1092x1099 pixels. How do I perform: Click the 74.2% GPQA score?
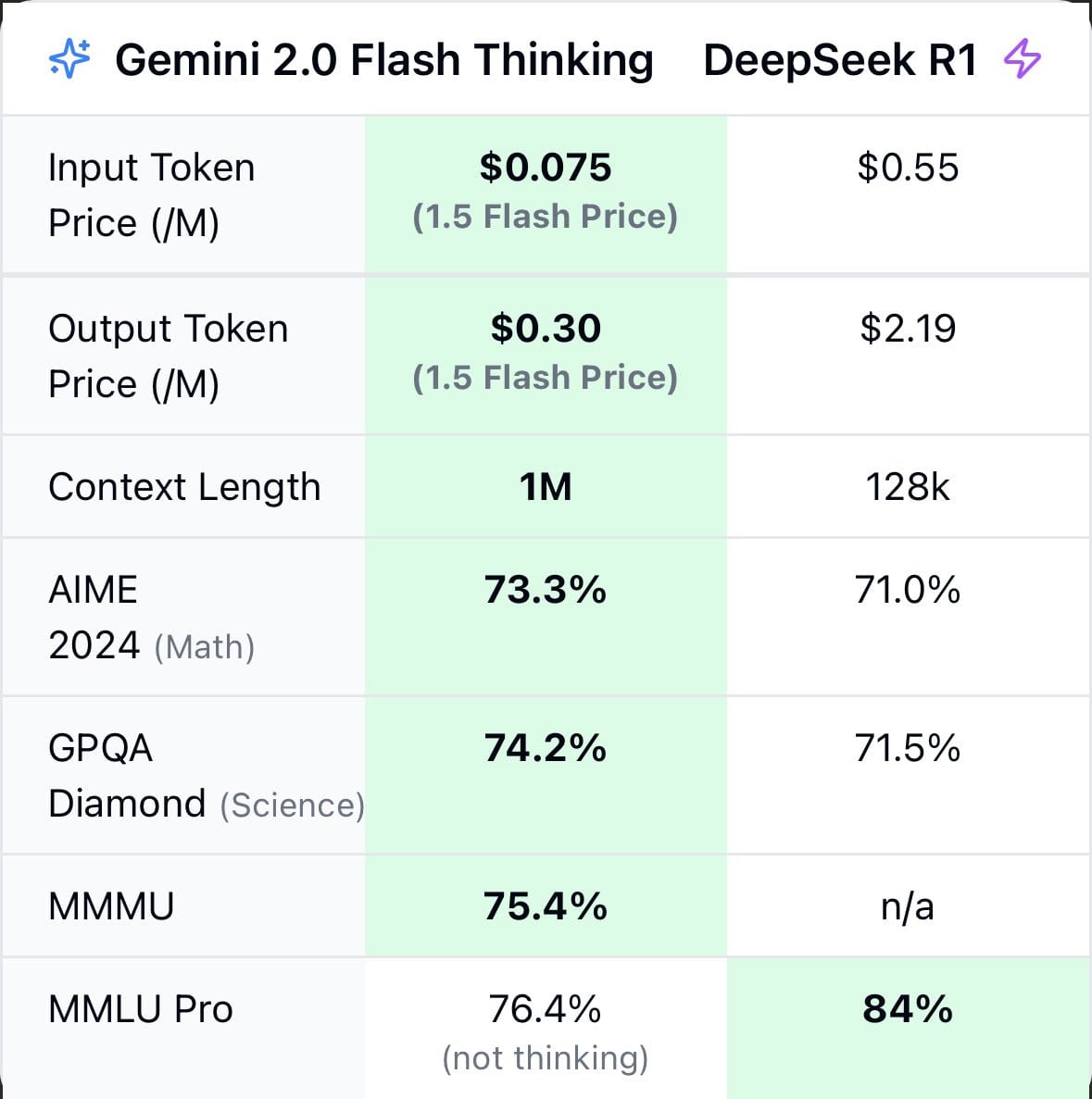[546, 748]
